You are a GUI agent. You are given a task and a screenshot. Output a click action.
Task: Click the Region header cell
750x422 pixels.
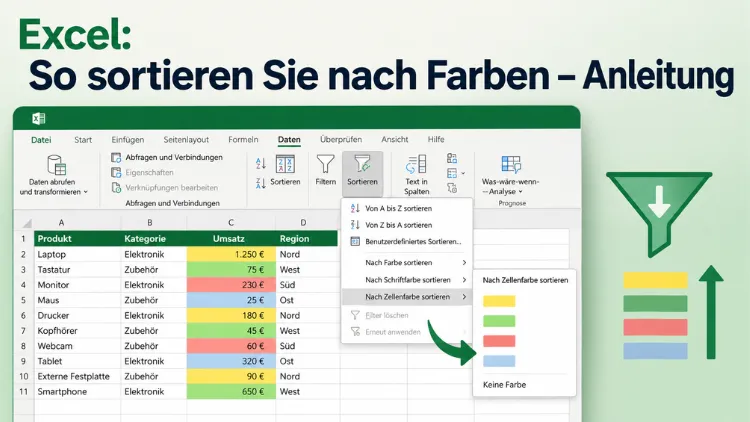pyautogui.click(x=307, y=238)
